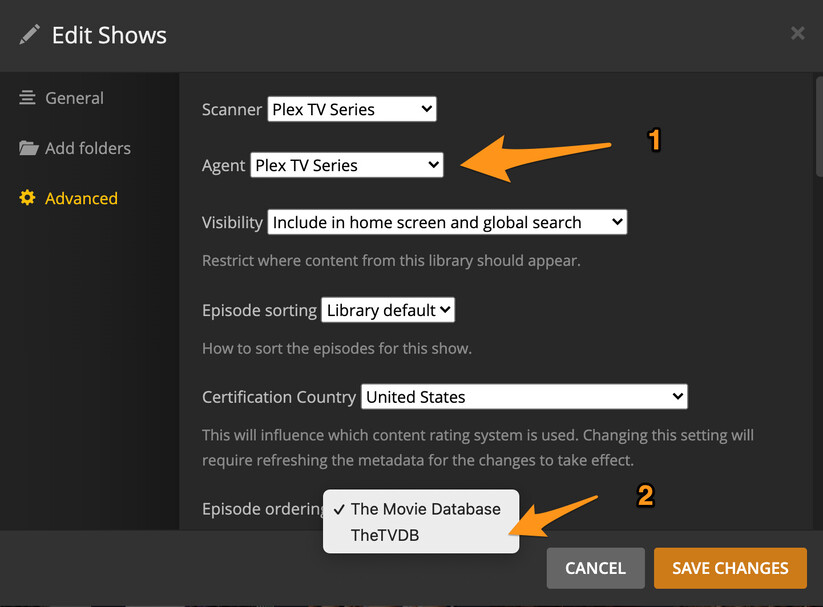Open Episode sorting dropdown
Viewport: 823px width, 607px height.
(x=388, y=310)
